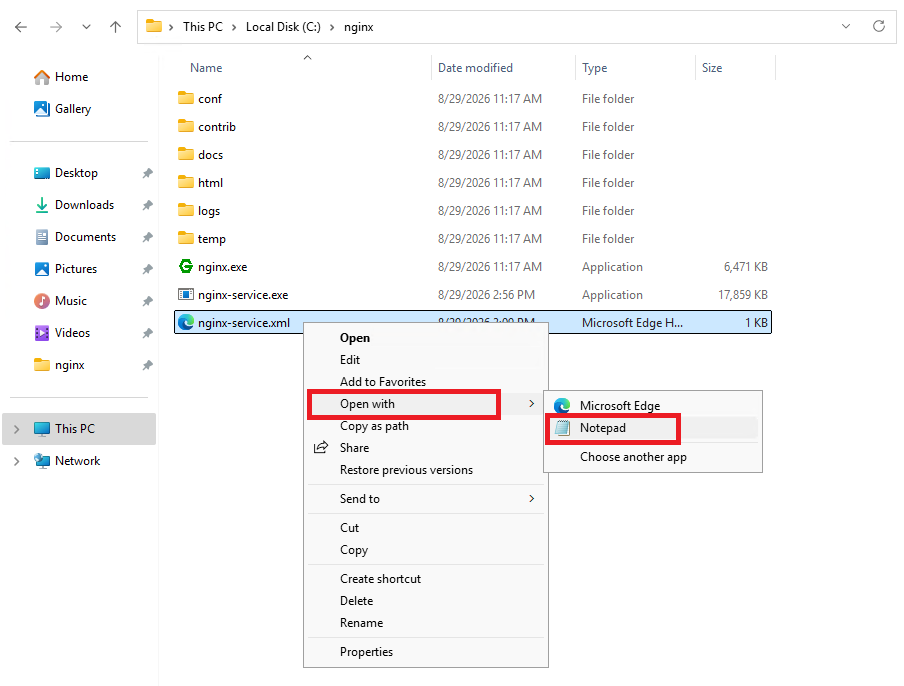Screen dimensions: 904x686
Task: Select This PC in the breadcrumb path
Action: pyautogui.click(x=202, y=27)
